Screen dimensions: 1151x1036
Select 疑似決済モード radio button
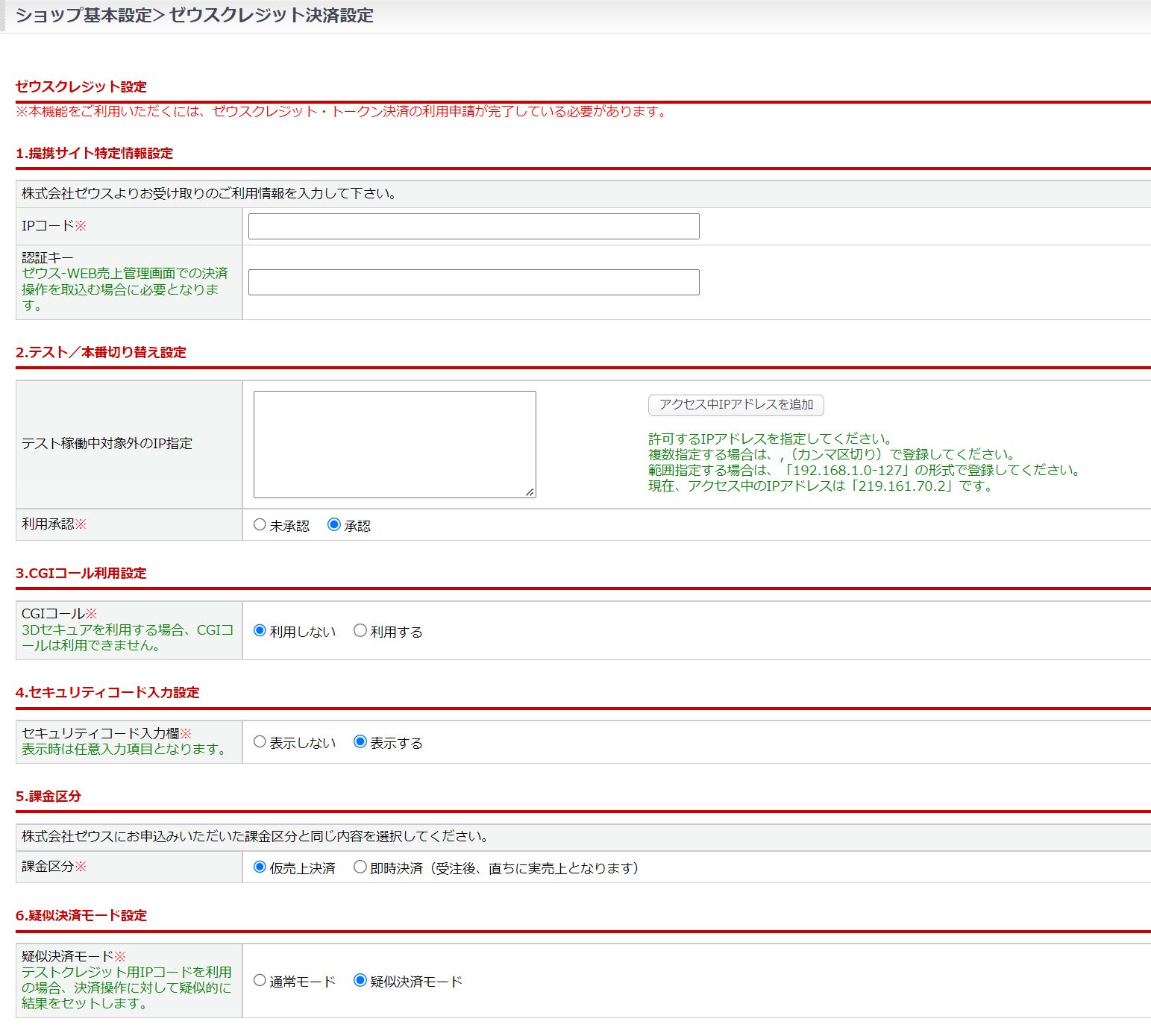click(360, 981)
